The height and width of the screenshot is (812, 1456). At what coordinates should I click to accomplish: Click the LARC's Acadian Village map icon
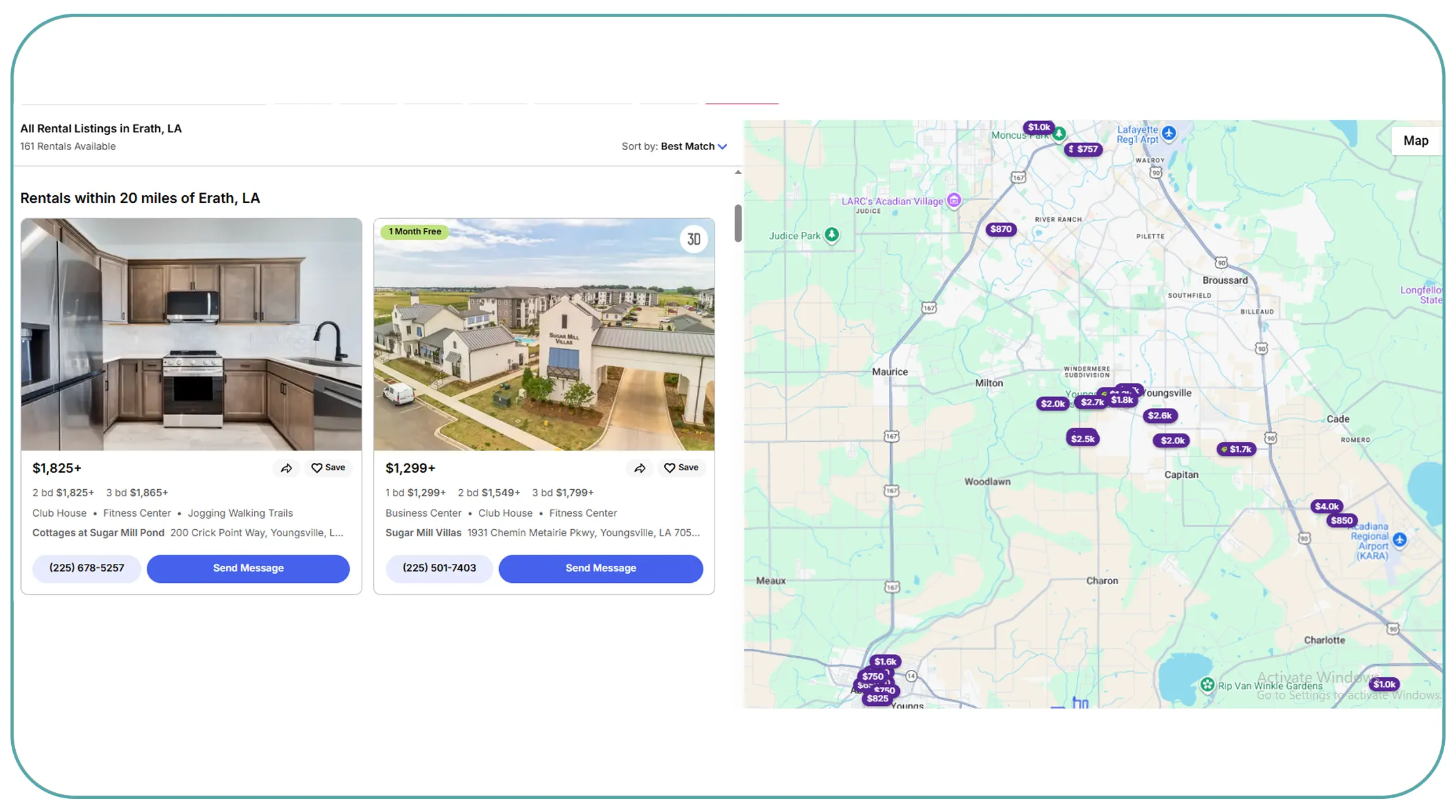pyautogui.click(x=954, y=200)
